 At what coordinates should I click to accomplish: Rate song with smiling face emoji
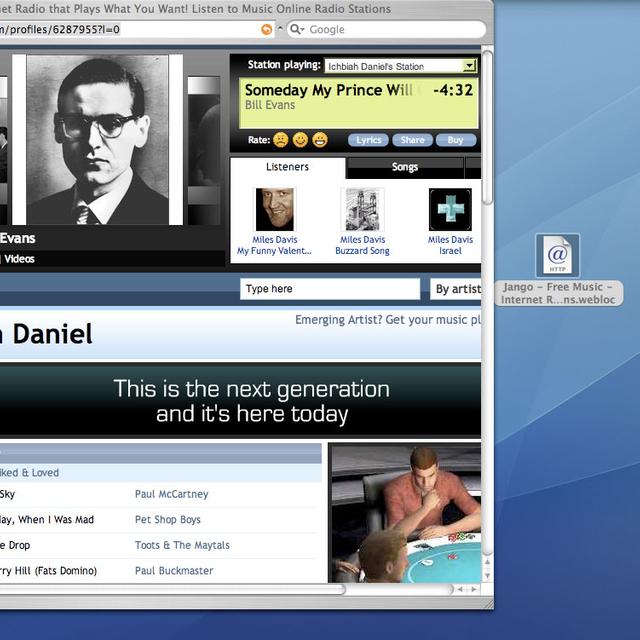300,140
